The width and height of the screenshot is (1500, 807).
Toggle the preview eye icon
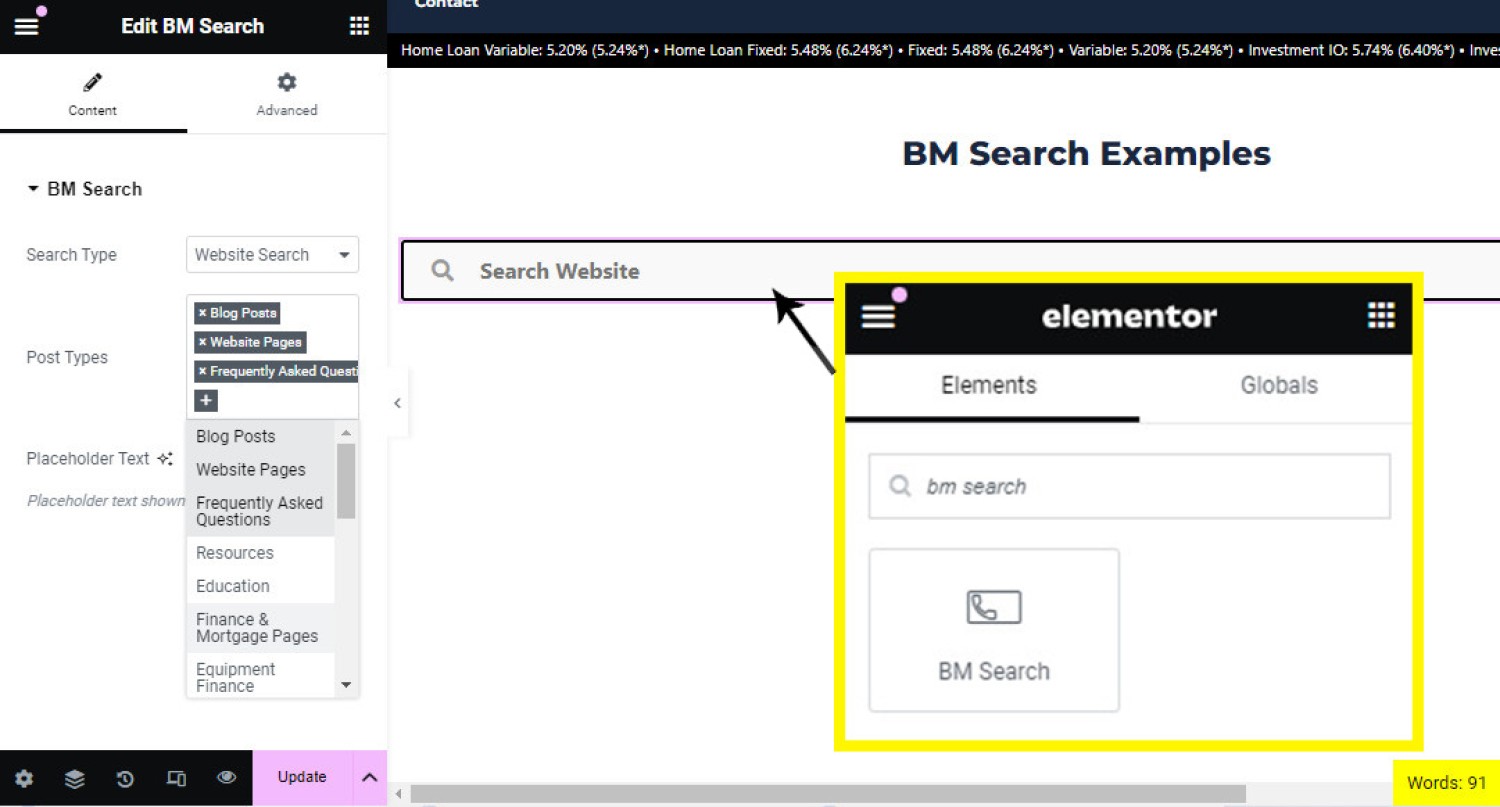227,778
